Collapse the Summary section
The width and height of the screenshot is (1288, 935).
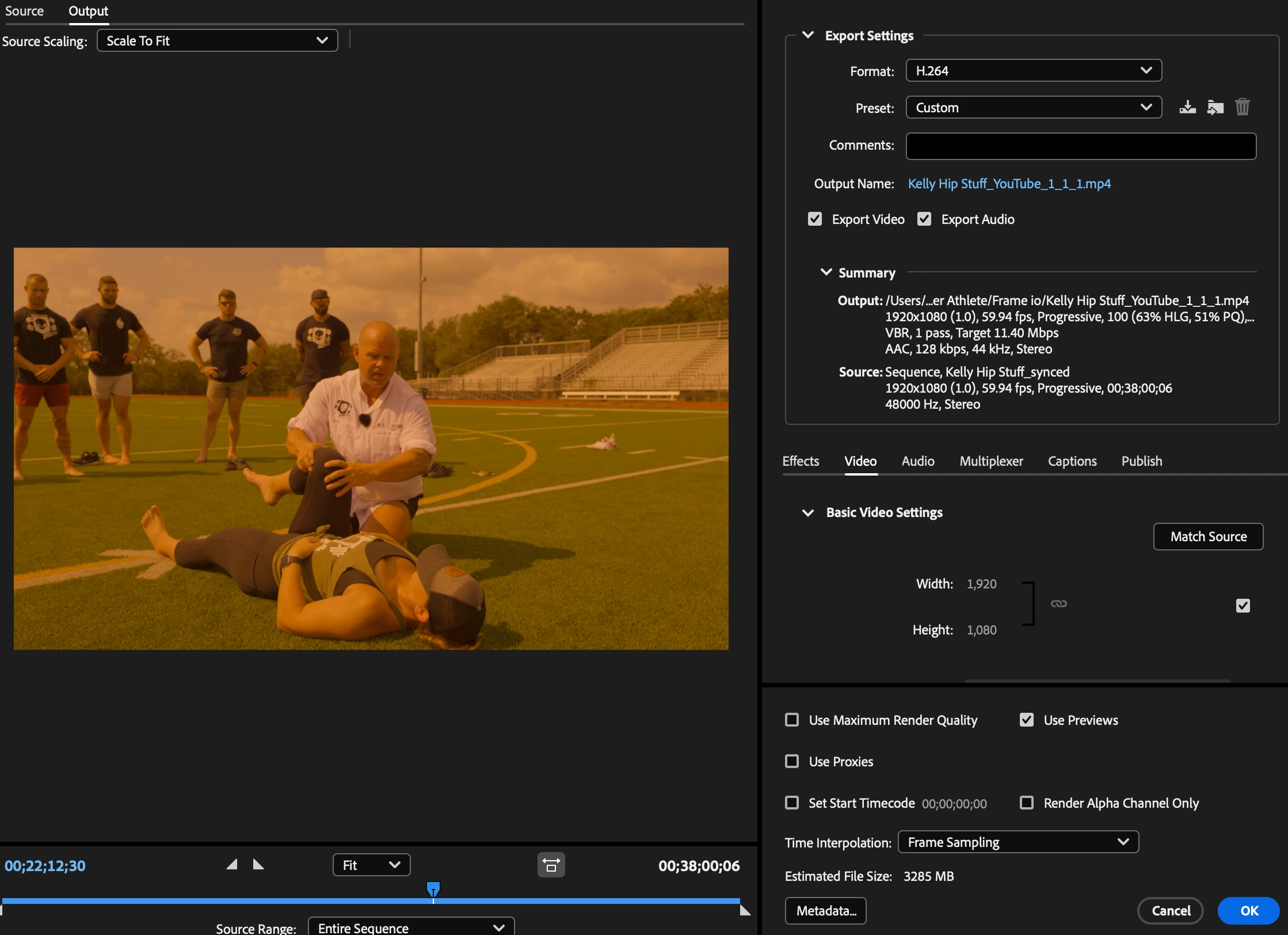coord(826,272)
